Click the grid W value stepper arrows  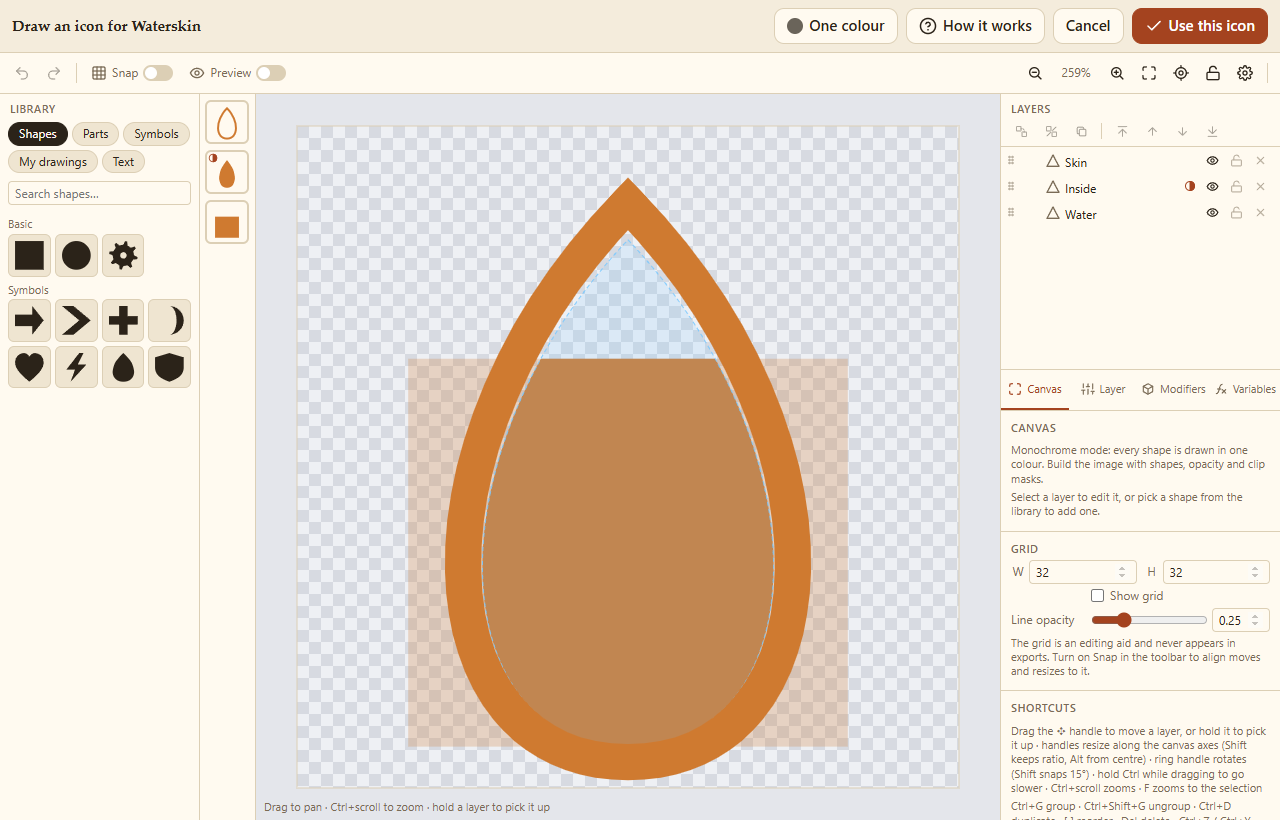1122,573
